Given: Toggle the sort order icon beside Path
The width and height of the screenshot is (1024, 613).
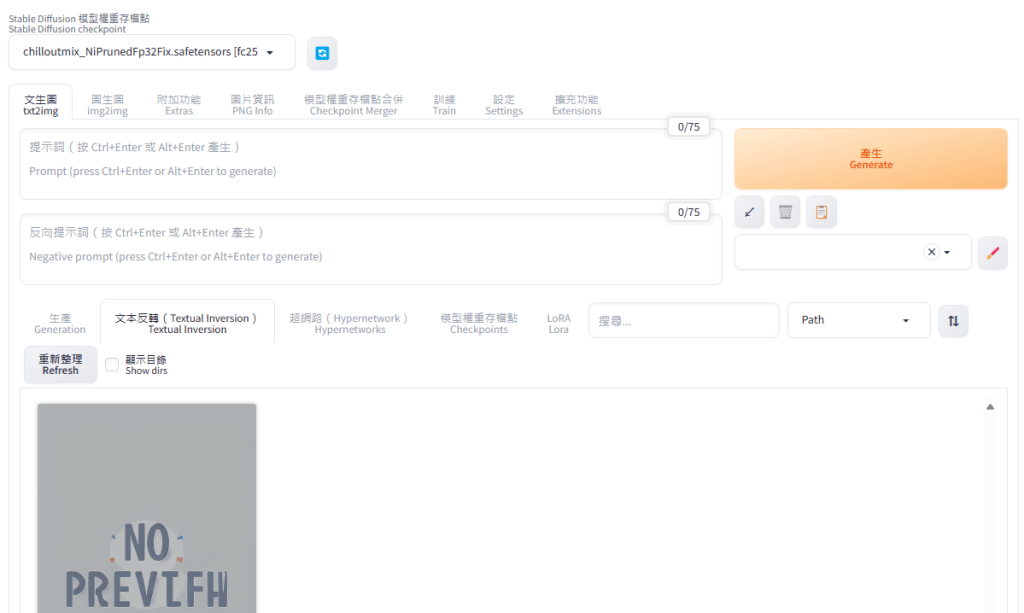Looking at the screenshot, I should click(951, 320).
